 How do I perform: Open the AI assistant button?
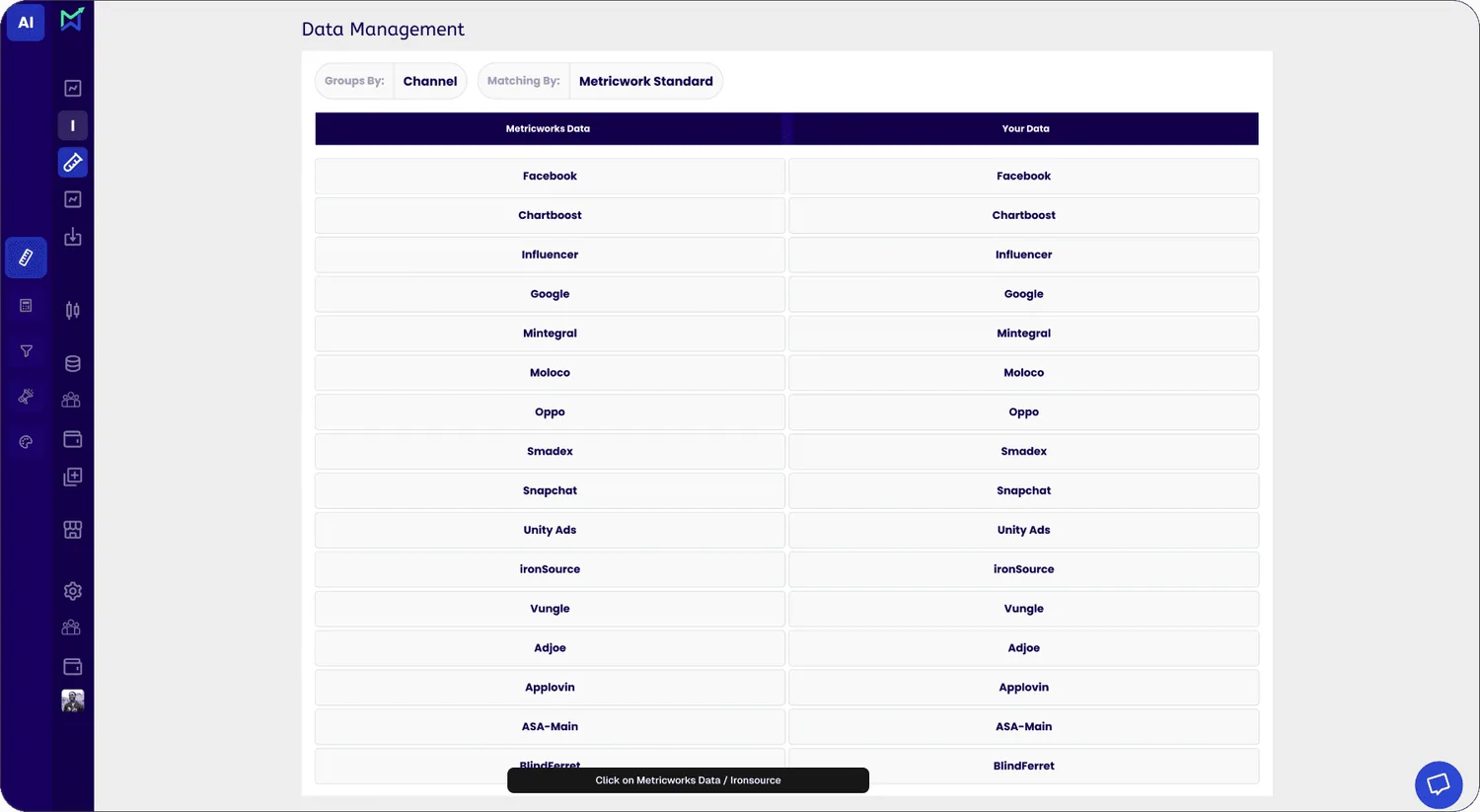(x=26, y=22)
